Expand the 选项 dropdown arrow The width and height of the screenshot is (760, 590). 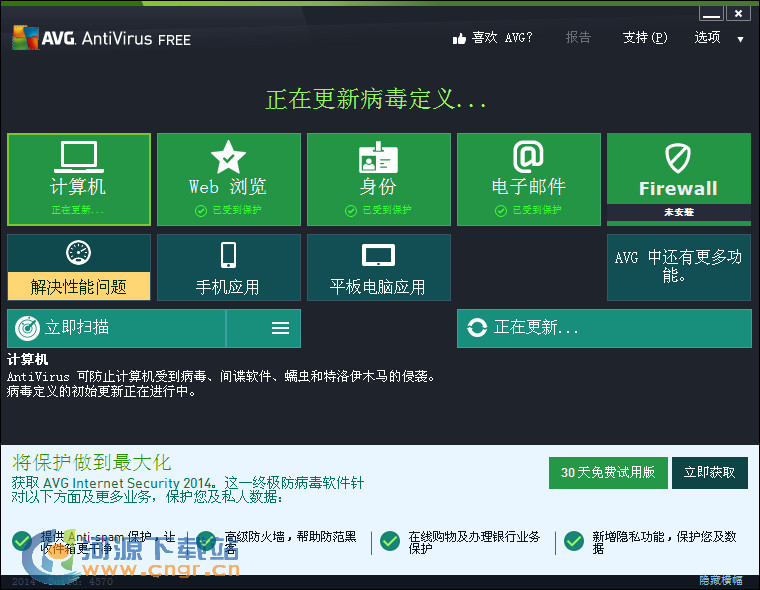coord(740,39)
